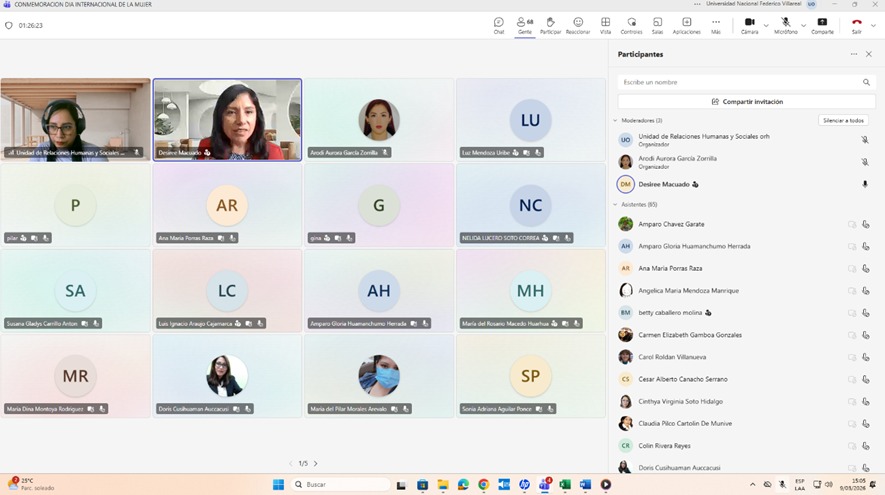Expand the Cámara dropdown arrow
The height and width of the screenshot is (495, 885).
(766, 25)
